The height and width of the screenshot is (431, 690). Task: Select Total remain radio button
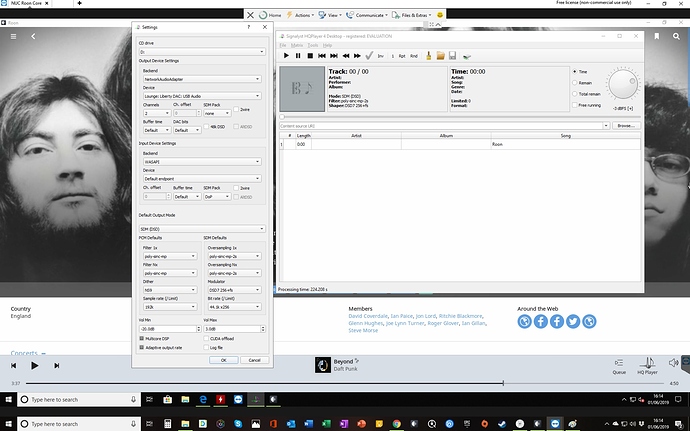[x=575, y=94]
